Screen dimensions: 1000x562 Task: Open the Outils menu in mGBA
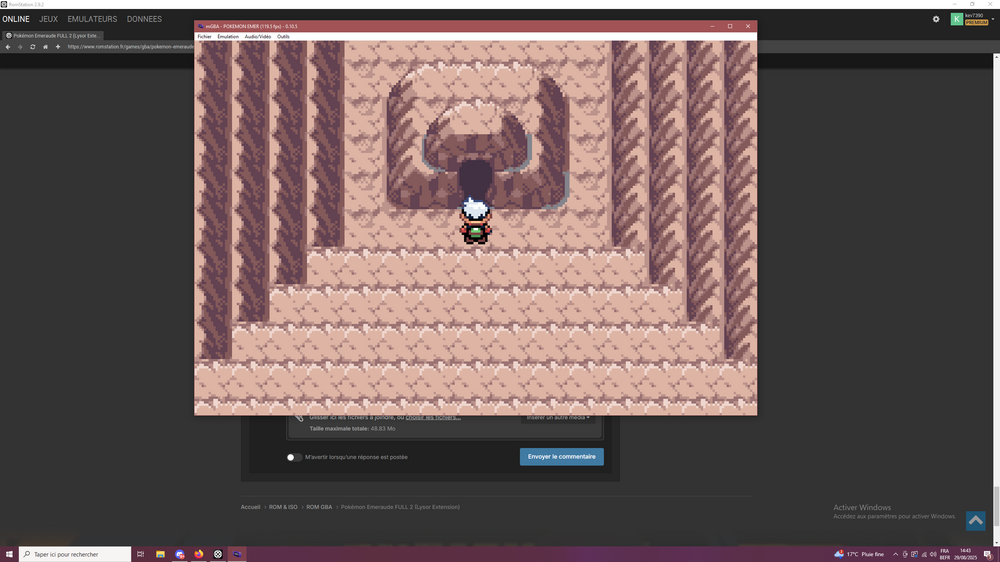283,36
